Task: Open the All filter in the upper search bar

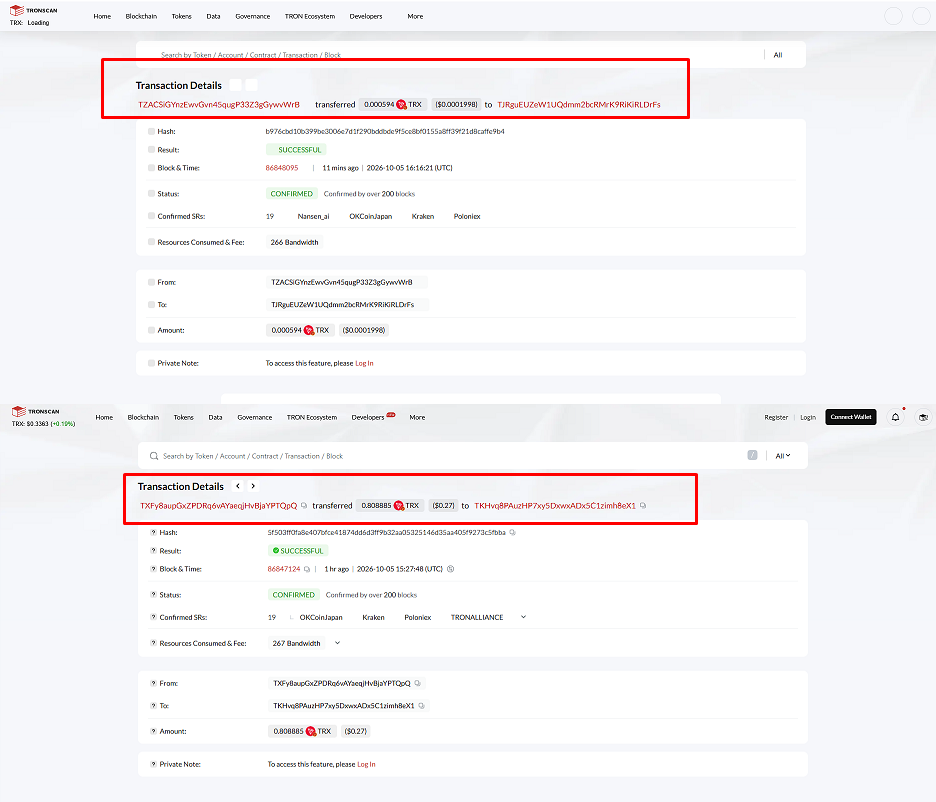Action: pos(778,55)
